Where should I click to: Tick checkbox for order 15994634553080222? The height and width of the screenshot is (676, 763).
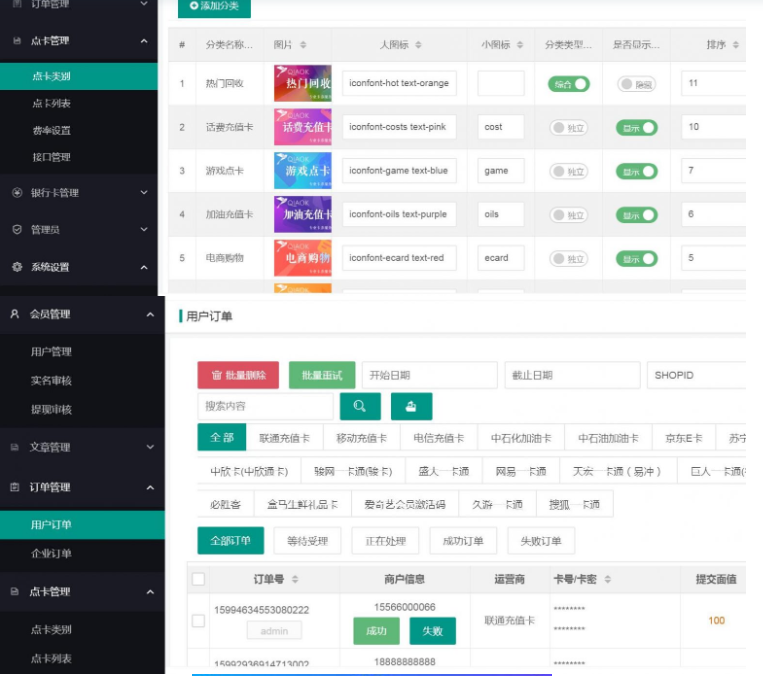coord(198,621)
